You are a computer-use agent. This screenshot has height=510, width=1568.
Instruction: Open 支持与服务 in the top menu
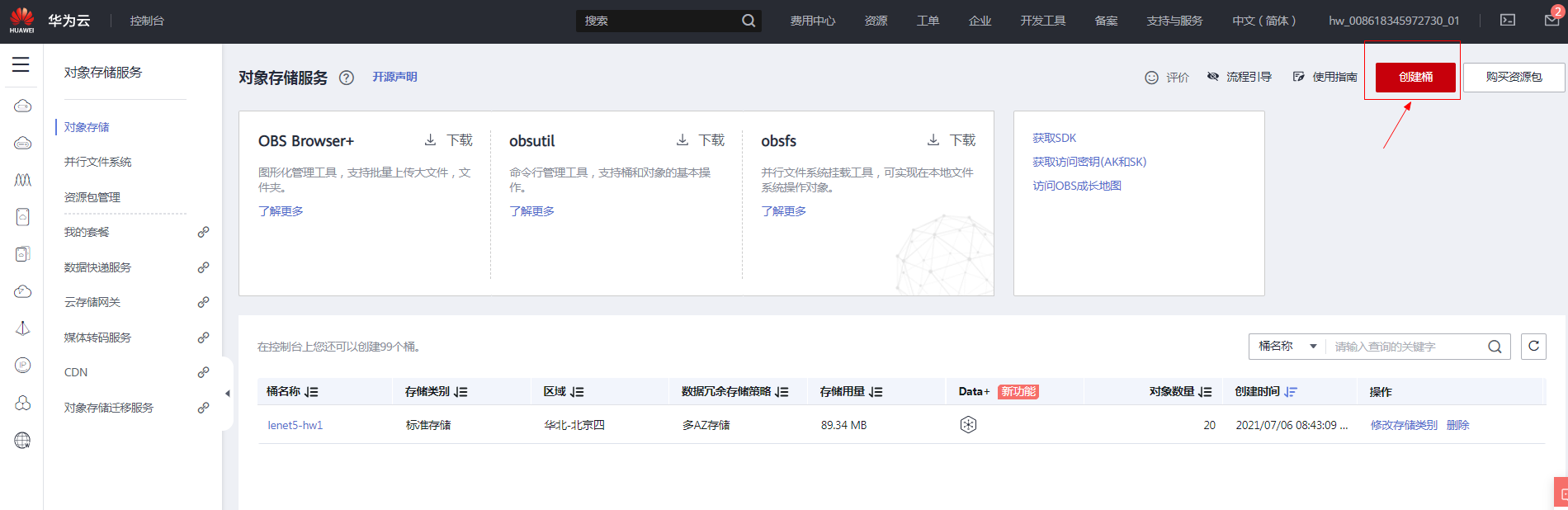1174,21
